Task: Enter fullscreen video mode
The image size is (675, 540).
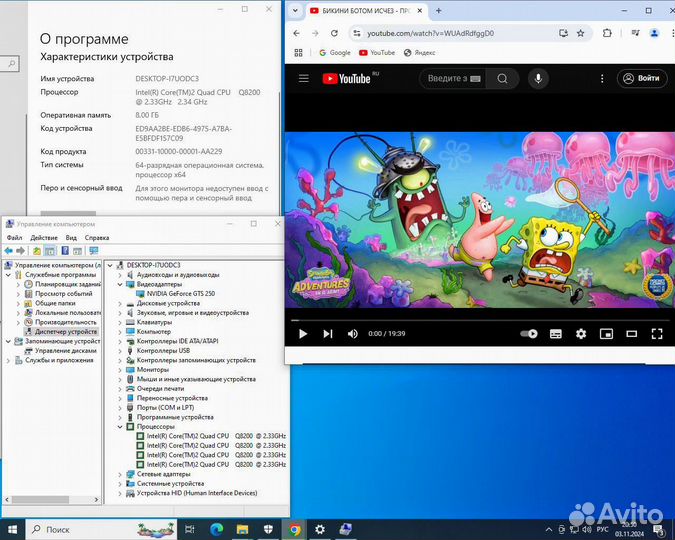Action: pos(657,334)
